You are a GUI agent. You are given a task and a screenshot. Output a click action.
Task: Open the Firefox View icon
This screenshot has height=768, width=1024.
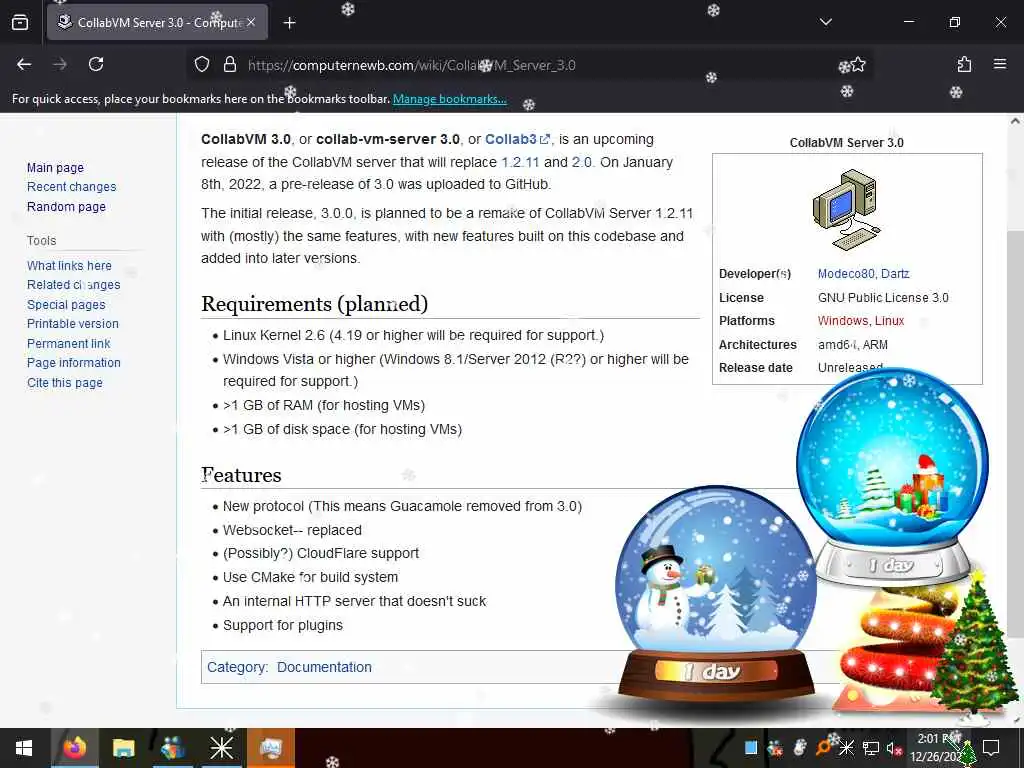click(20, 22)
